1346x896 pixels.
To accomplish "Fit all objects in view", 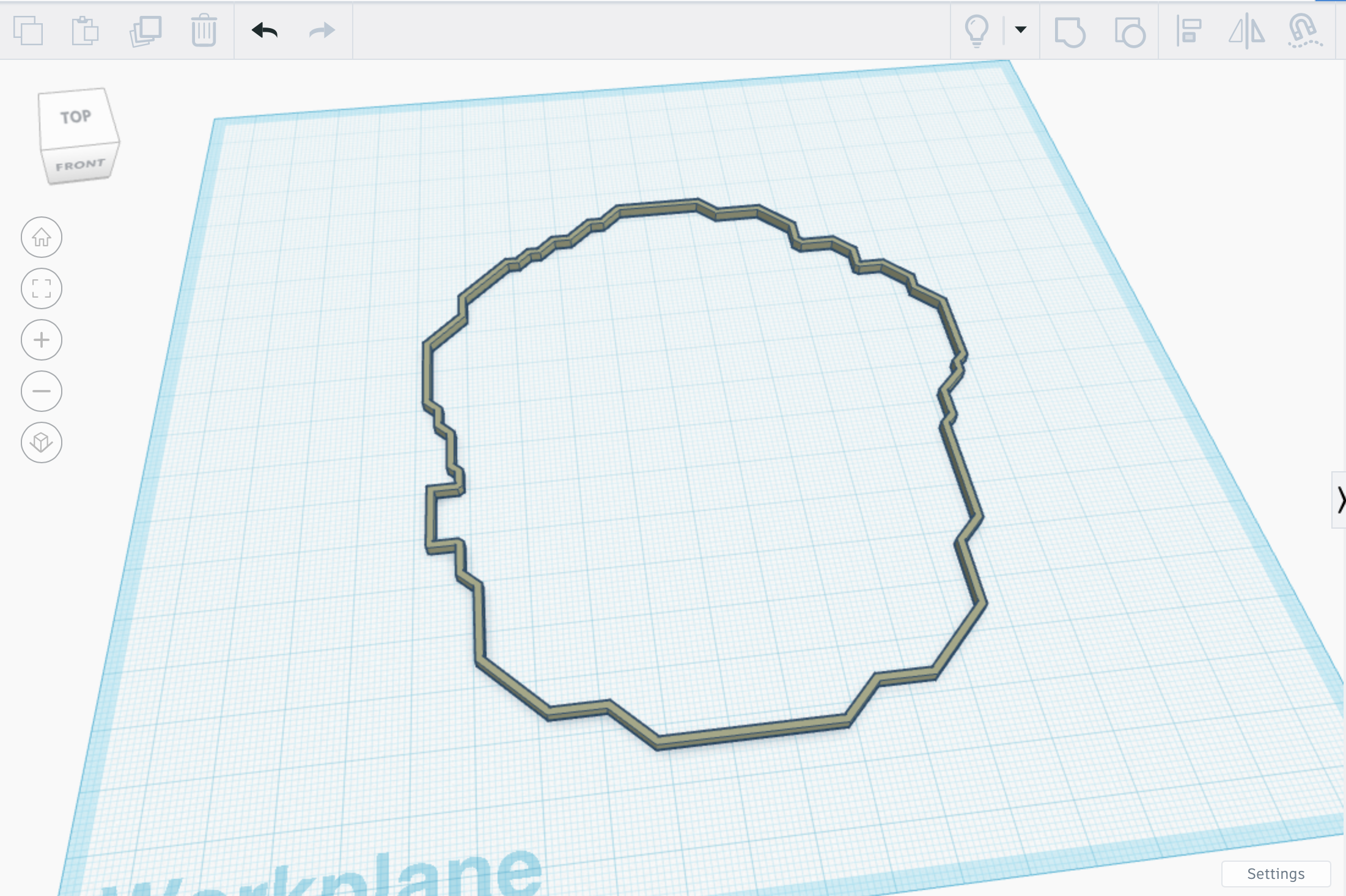I will coord(42,288).
